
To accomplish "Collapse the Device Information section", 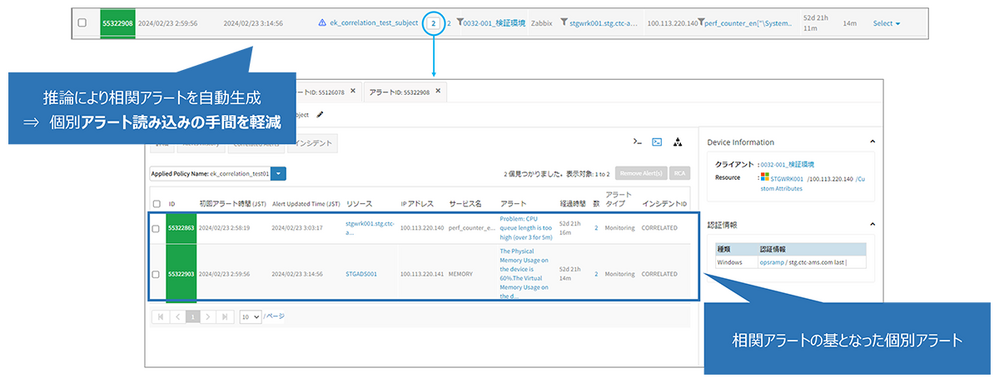I will (872, 141).
